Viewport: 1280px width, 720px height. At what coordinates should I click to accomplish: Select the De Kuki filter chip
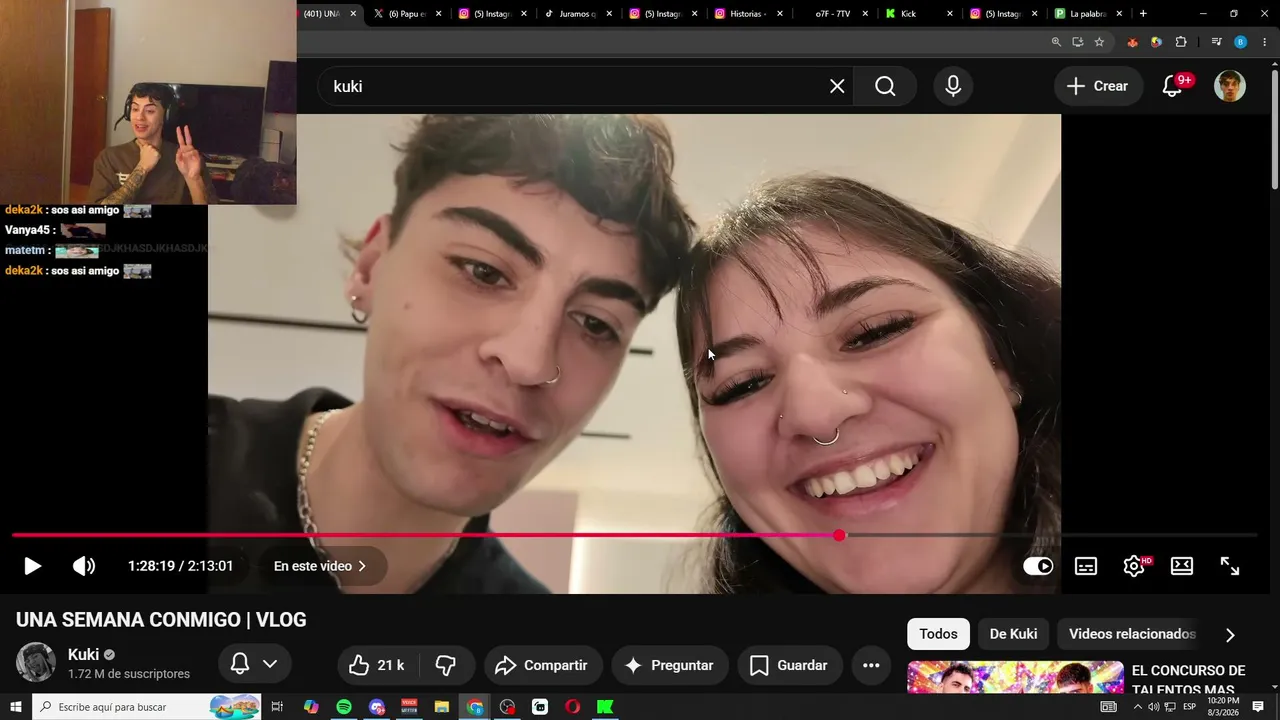click(x=1013, y=634)
